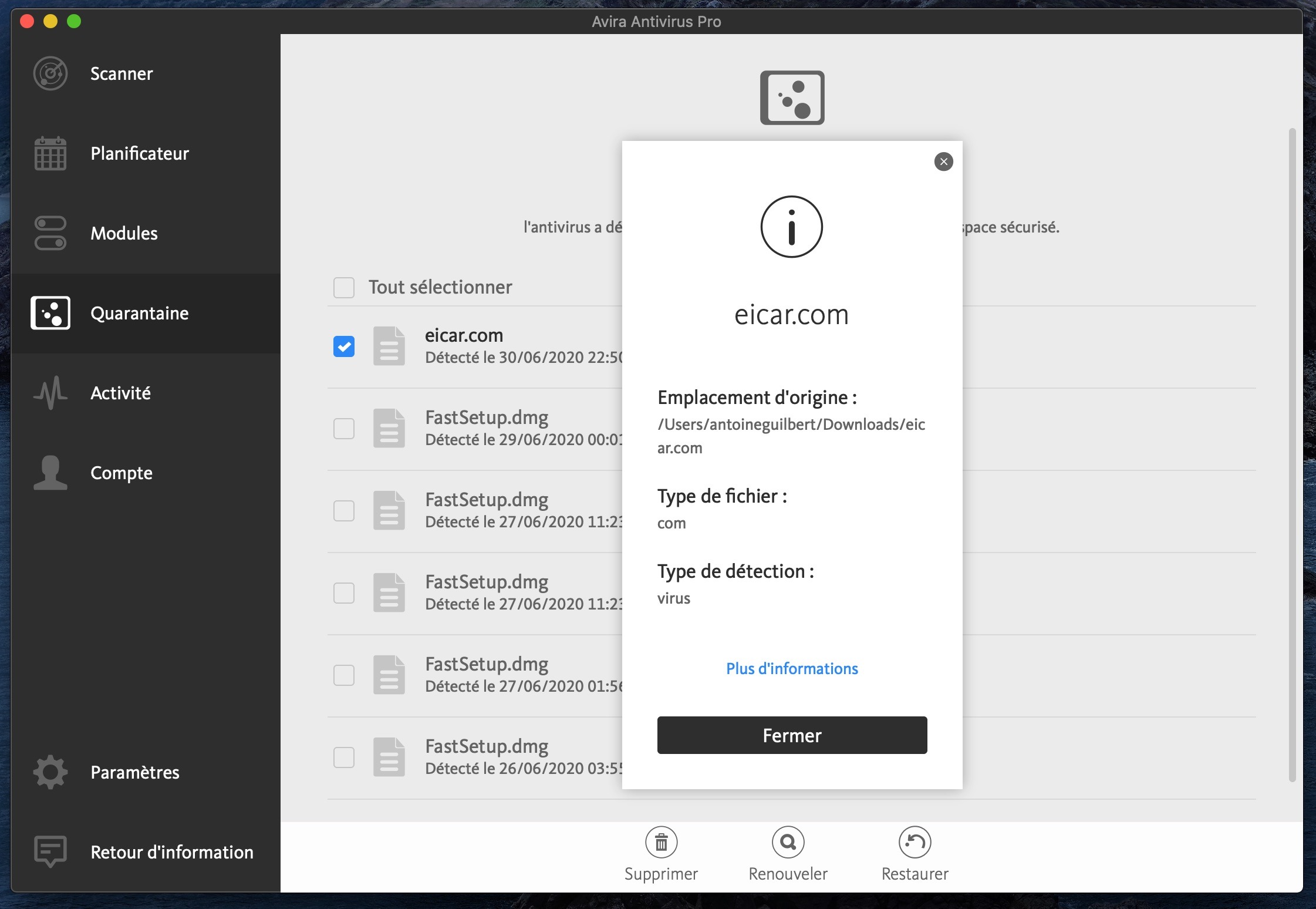Click file icon of FastSetup.dmg 29/06/2020
This screenshot has height=909, width=1316.
[x=389, y=428]
